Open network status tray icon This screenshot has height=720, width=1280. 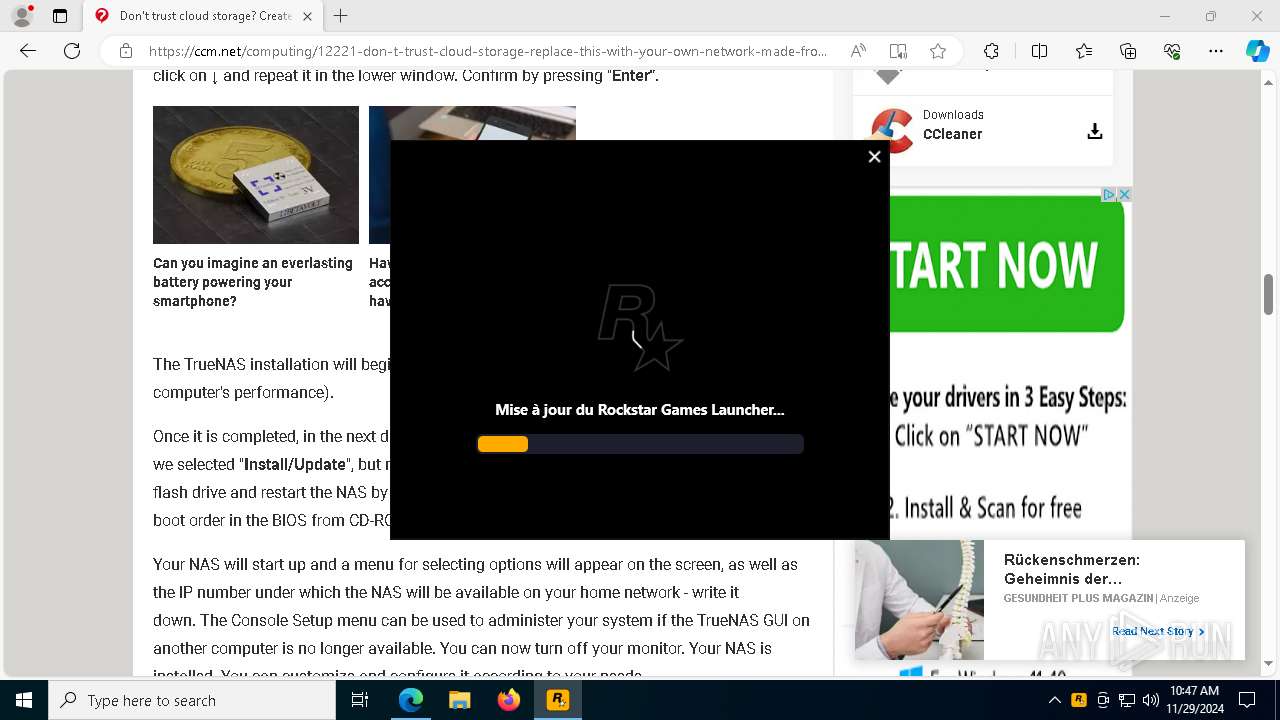click(x=1127, y=700)
